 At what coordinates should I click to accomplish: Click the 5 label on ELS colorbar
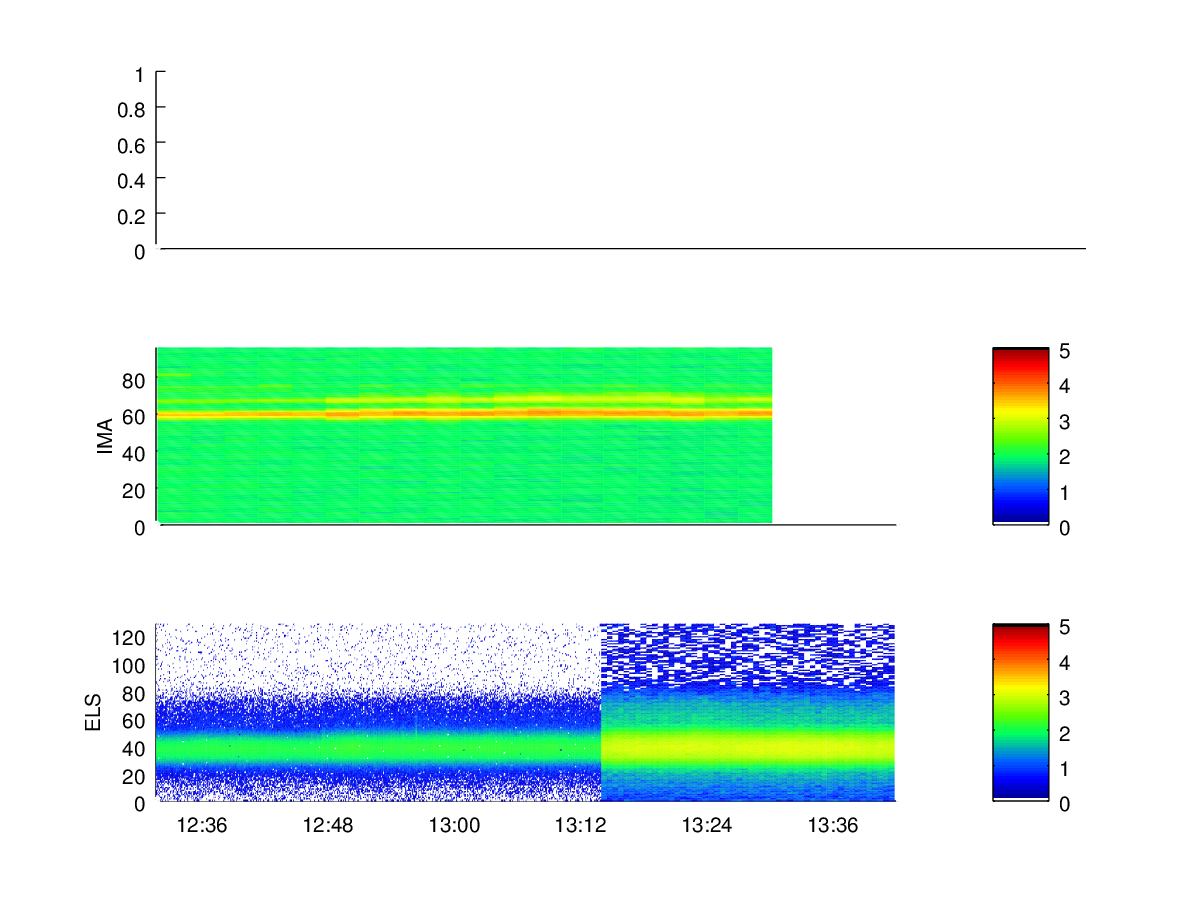[x=1065, y=628]
